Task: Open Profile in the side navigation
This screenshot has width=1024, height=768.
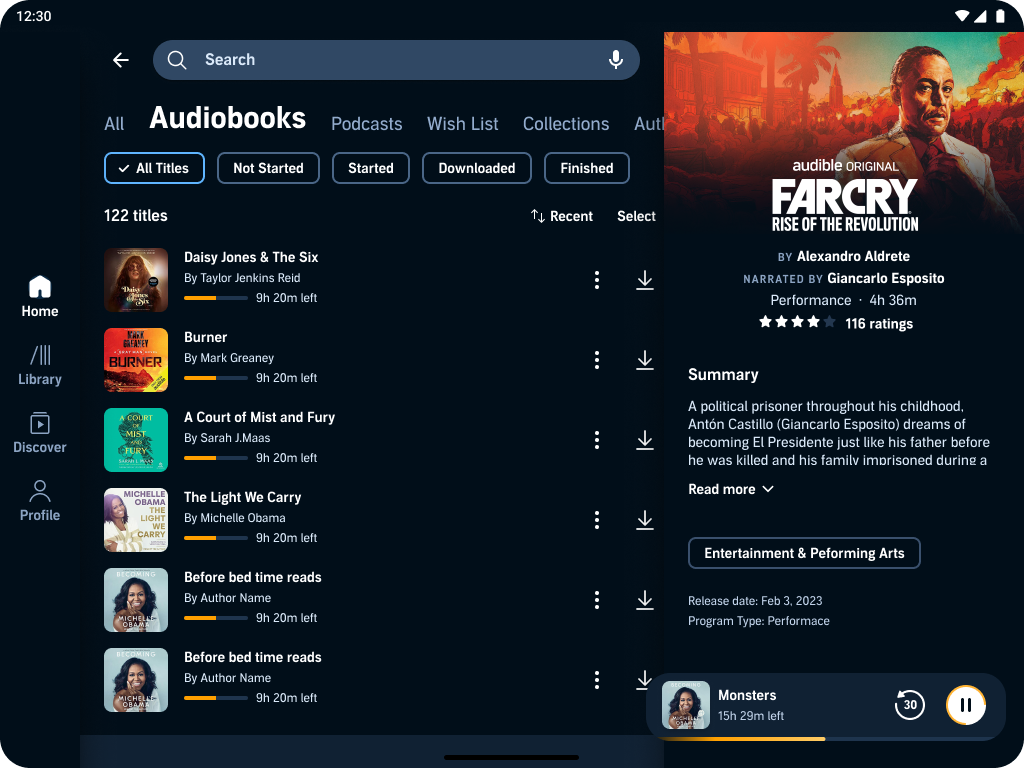Action: pos(40,501)
